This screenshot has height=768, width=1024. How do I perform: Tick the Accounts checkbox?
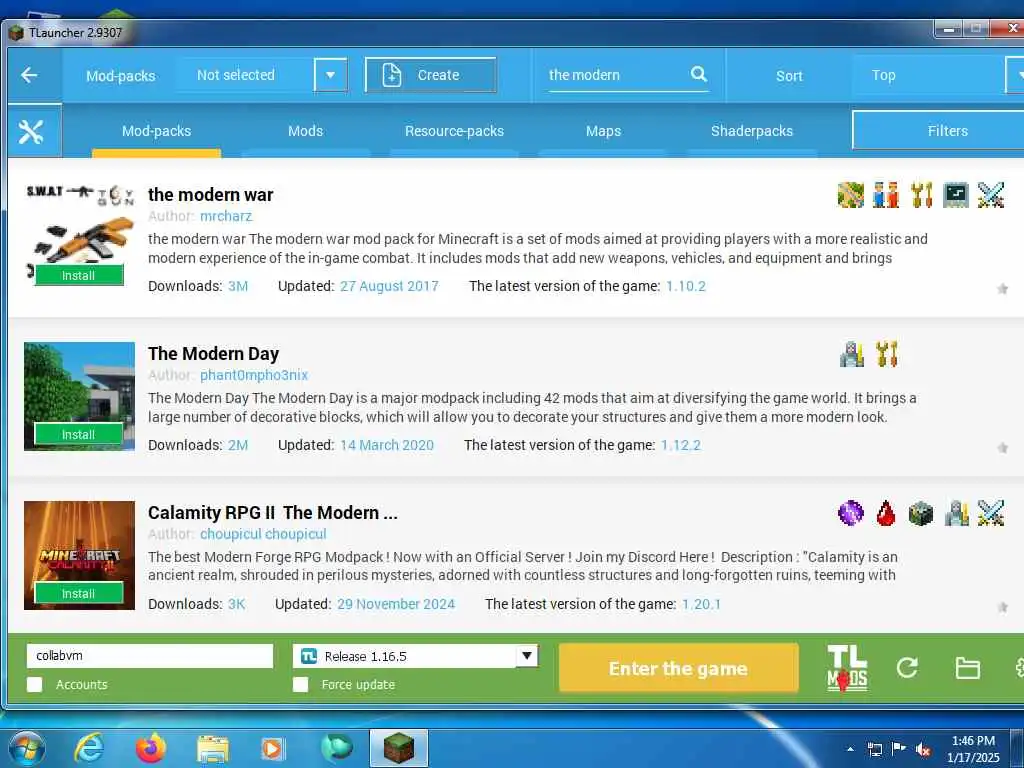point(35,684)
